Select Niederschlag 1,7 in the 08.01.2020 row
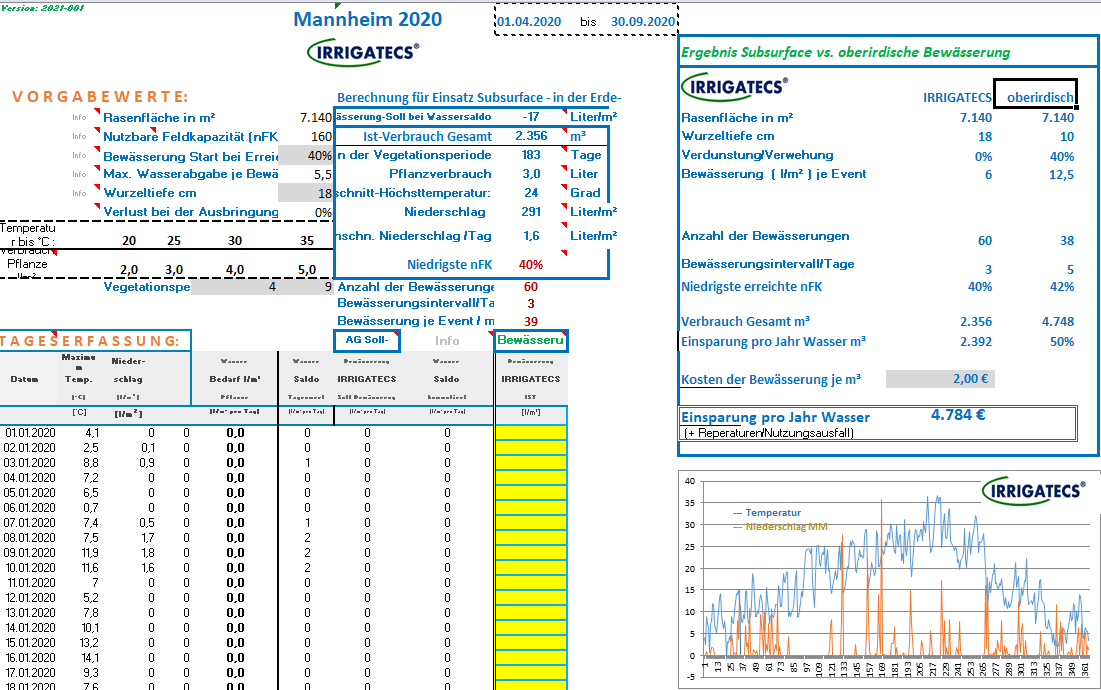 click(147, 538)
